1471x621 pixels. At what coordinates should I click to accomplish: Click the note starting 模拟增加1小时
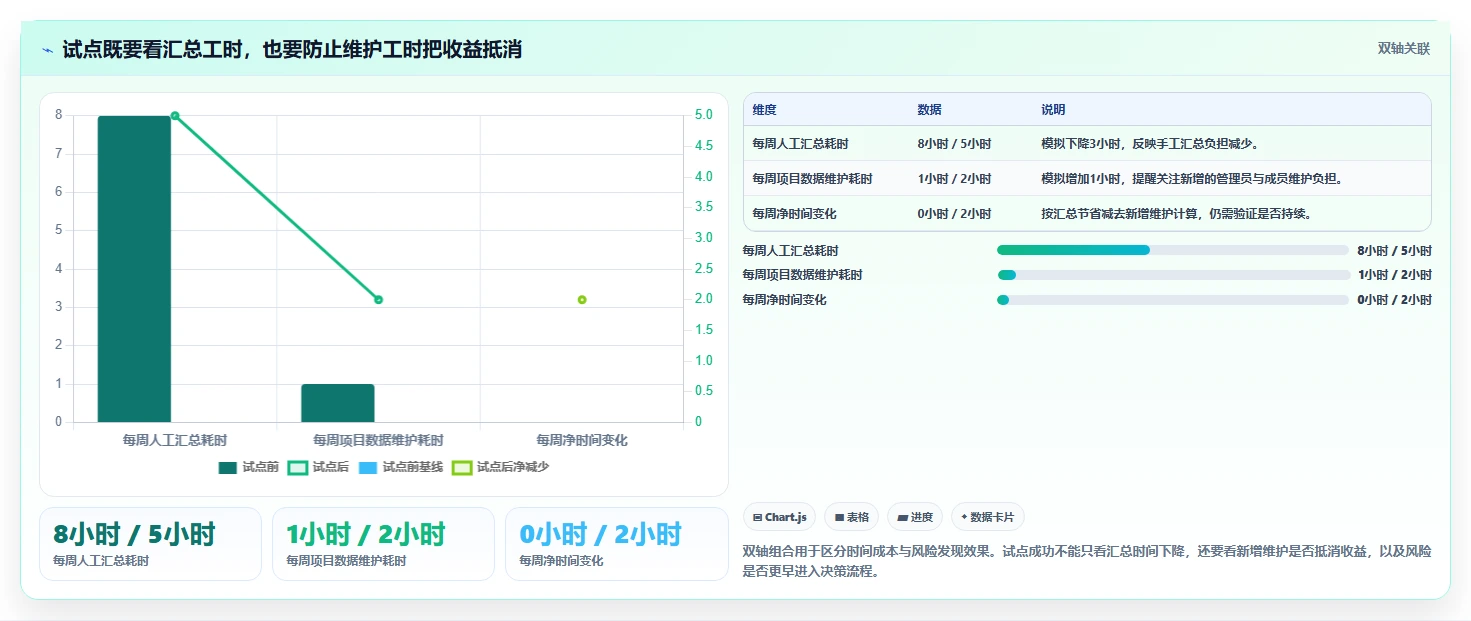[x=1191, y=179]
